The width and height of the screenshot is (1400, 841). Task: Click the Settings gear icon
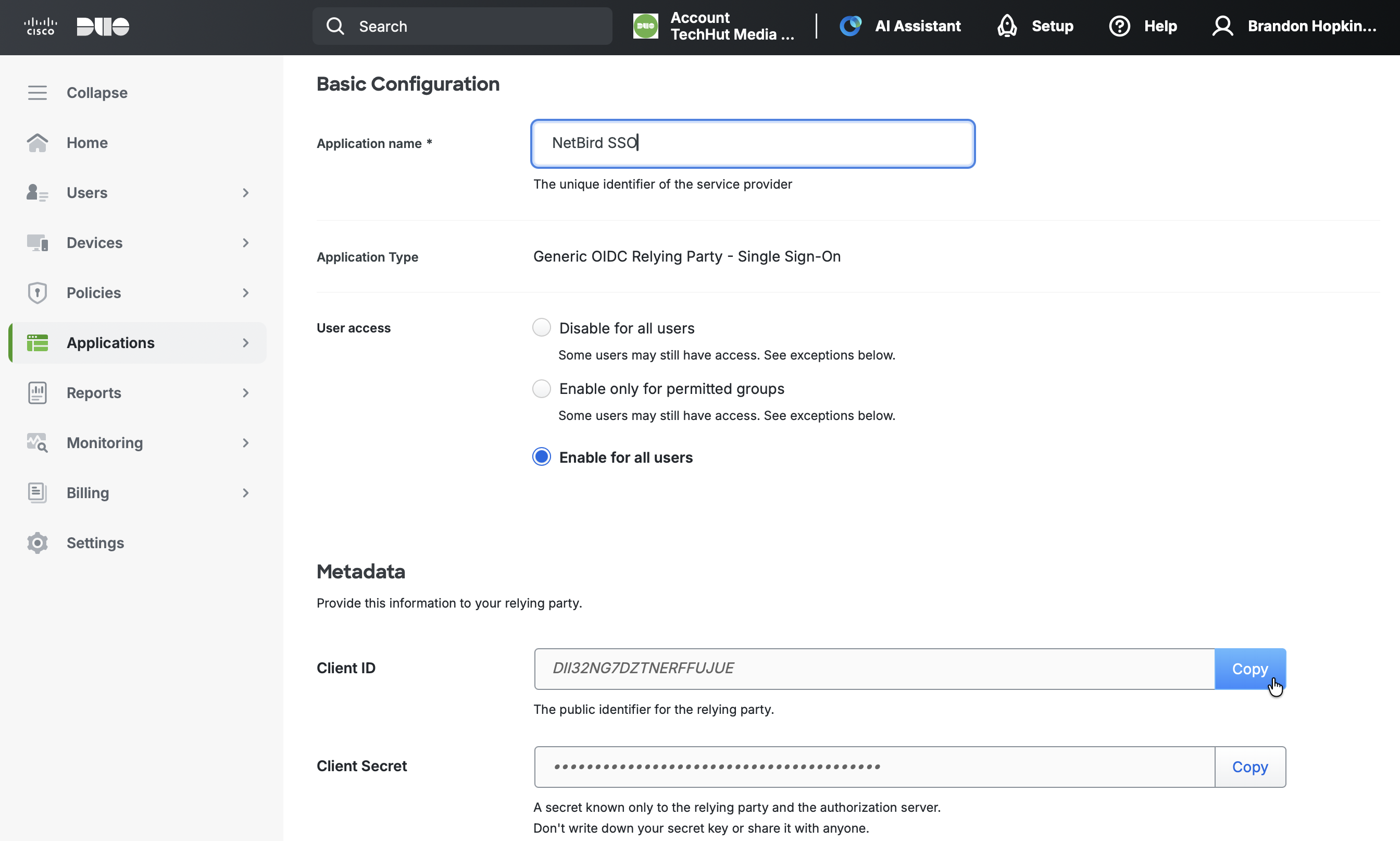[x=37, y=543]
